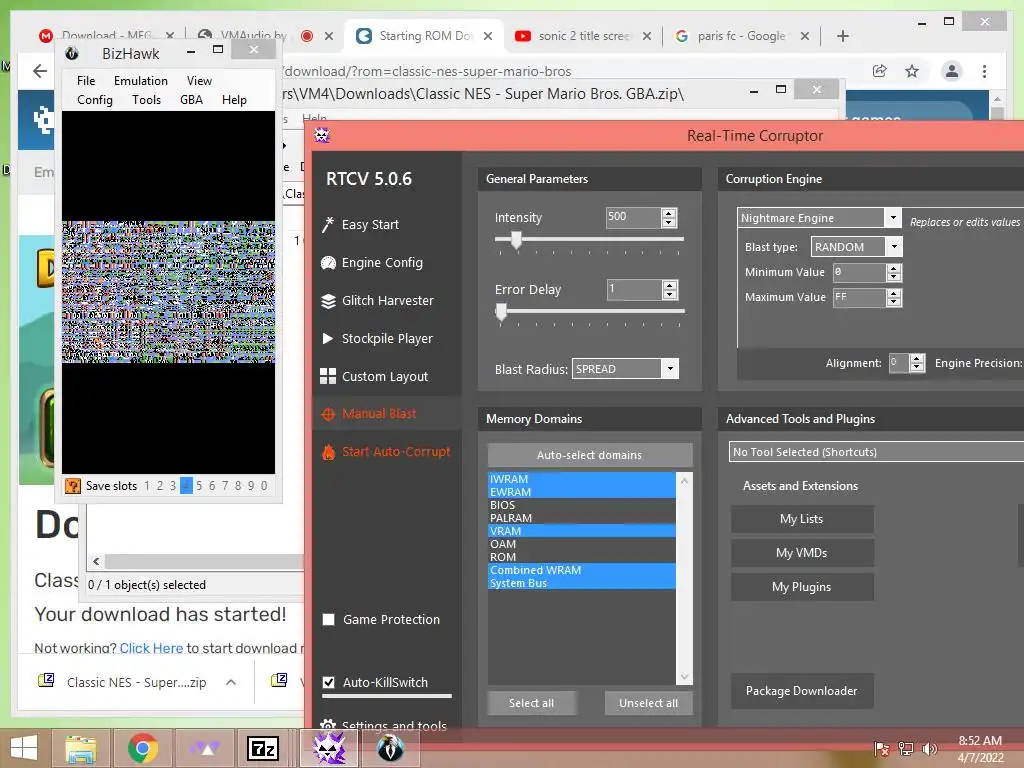Open Blast Radius SPREAD dropdown
Screen dimensions: 1024x768
(x=669, y=369)
